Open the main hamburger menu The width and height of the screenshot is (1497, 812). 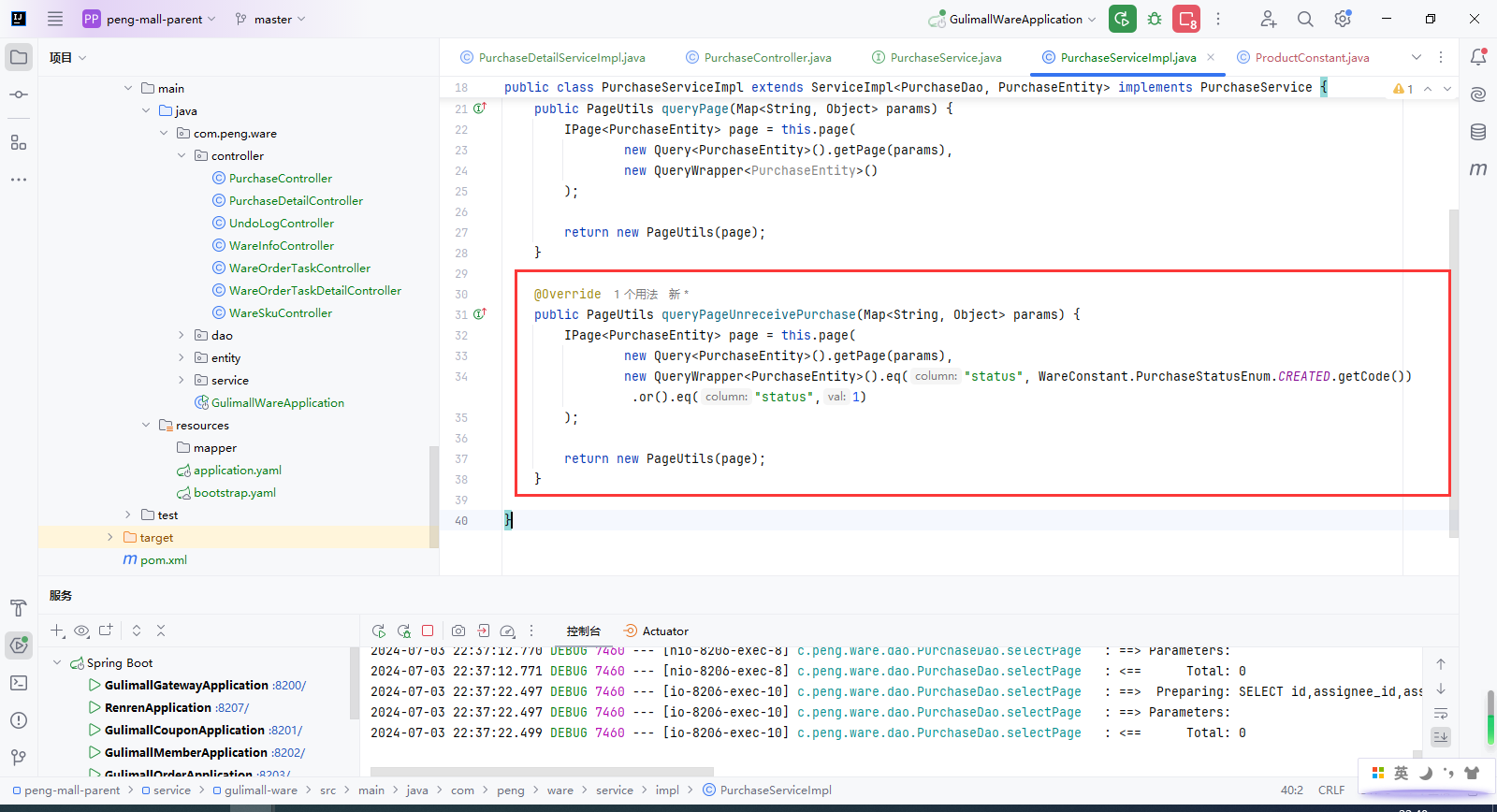click(55, 19)
